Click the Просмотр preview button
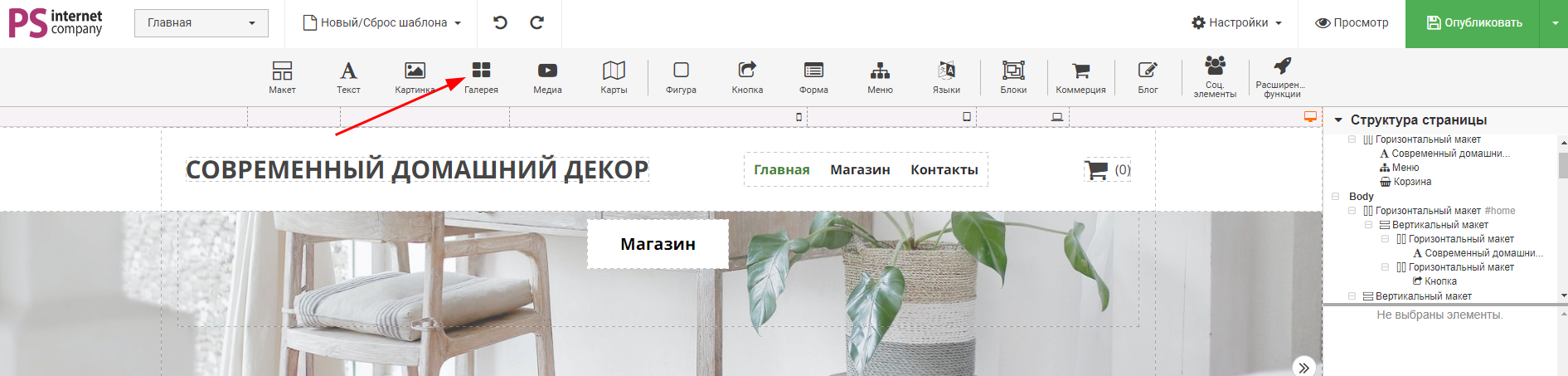Image resolution: width=1568 pixels, height=376 pixels. click(x=1352, y=22)
